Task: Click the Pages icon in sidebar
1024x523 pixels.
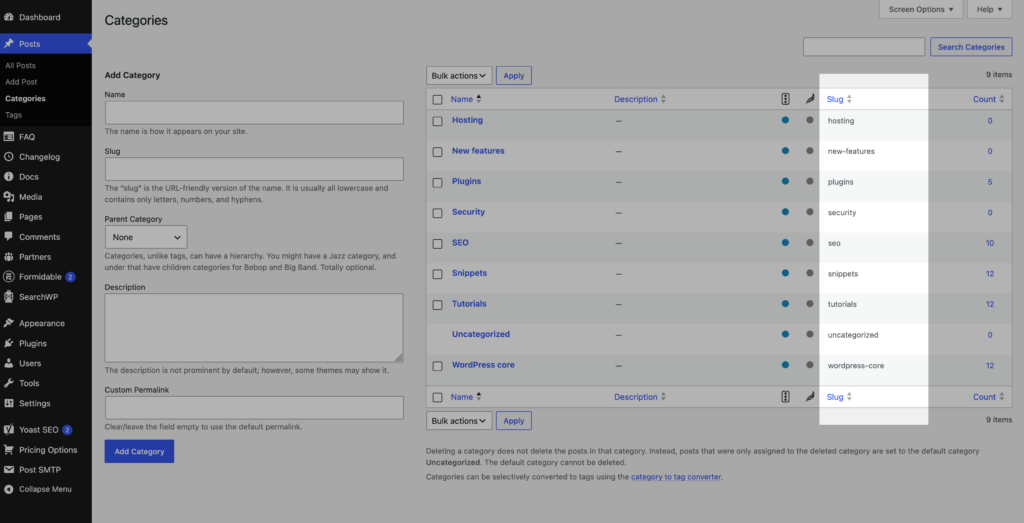Action: (x=9, y=217)
